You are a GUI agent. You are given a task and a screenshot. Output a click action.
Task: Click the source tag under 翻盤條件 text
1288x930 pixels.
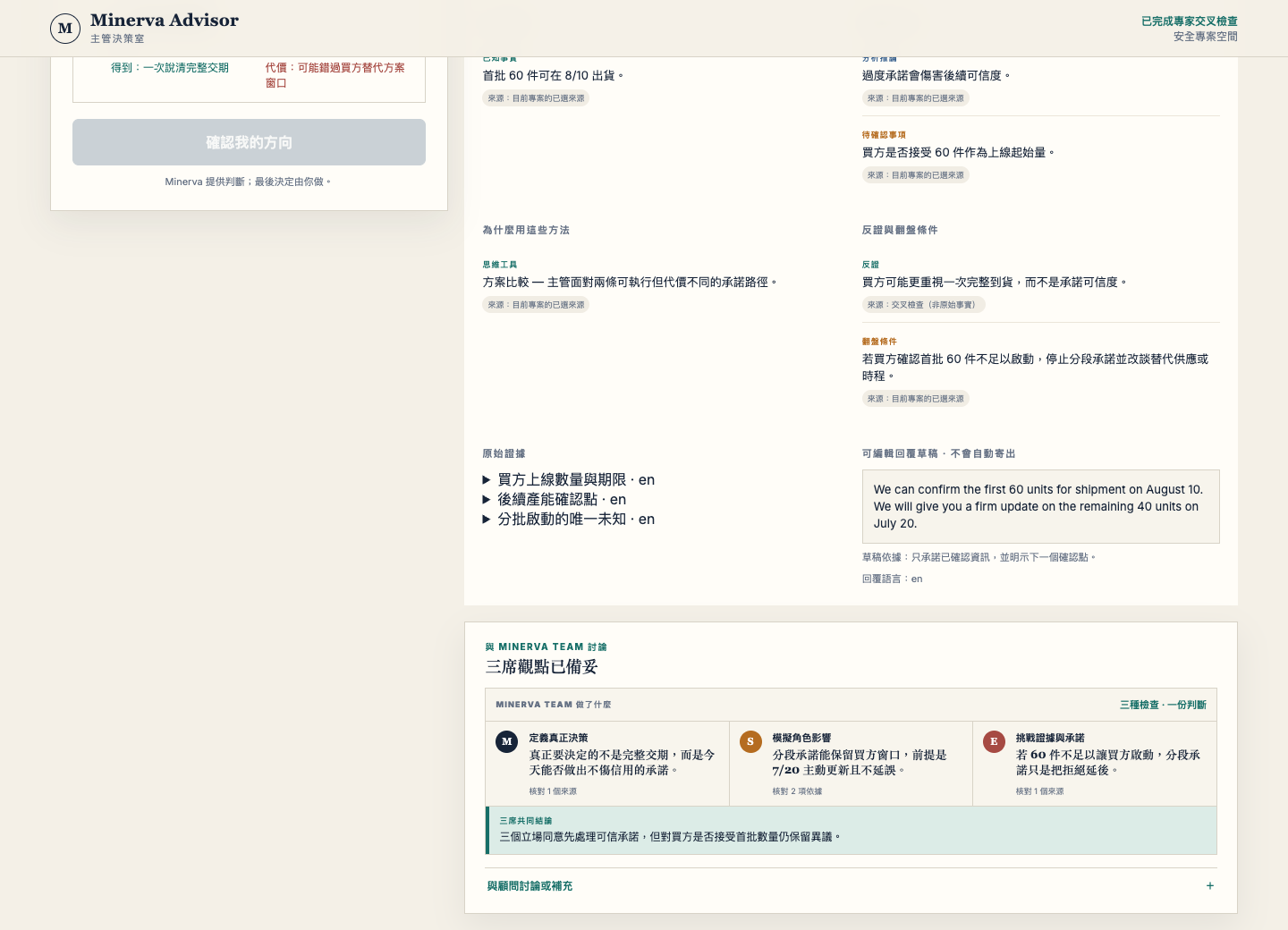click(915, 399)
